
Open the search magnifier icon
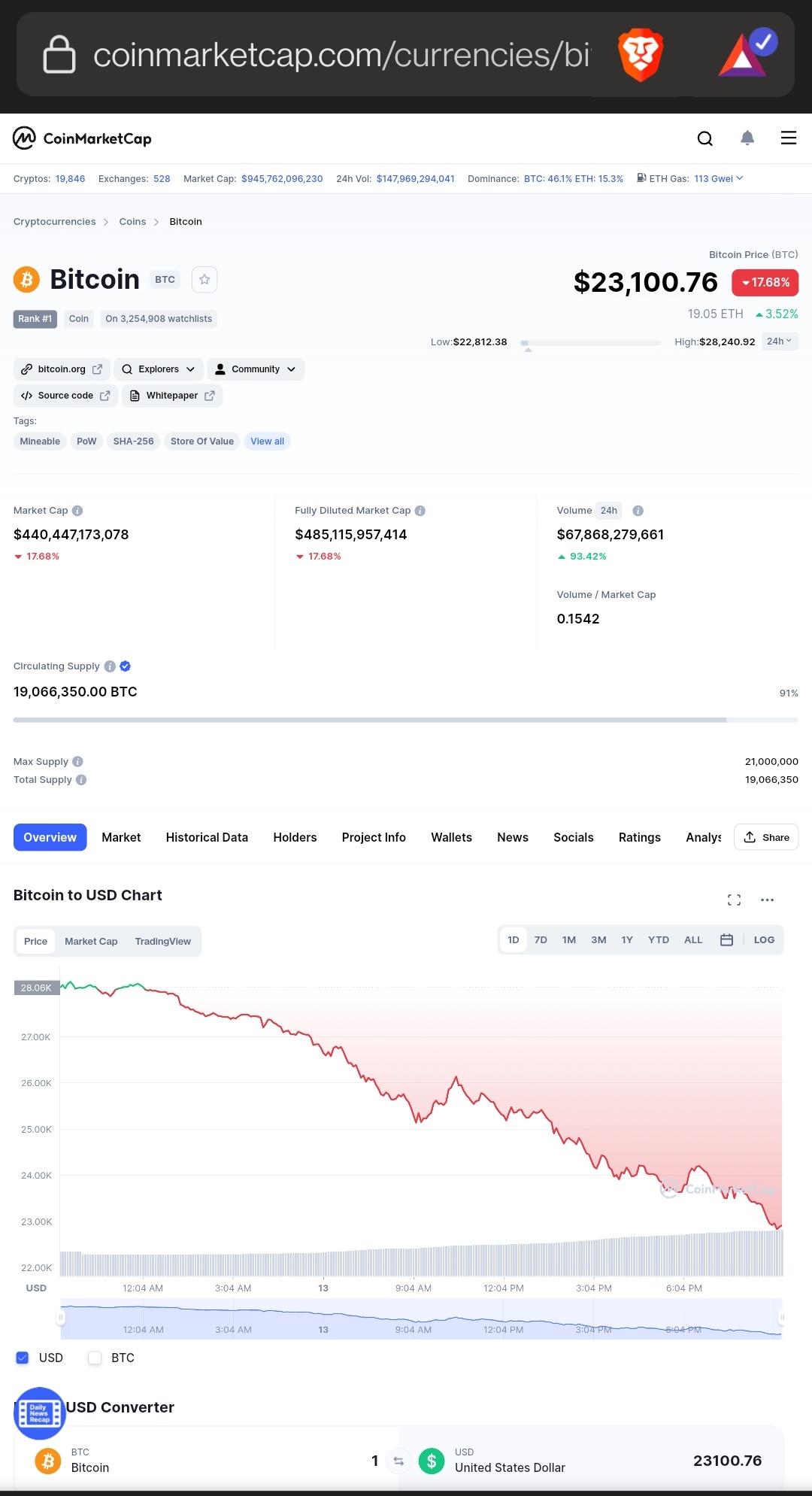(x=704, y=138)
